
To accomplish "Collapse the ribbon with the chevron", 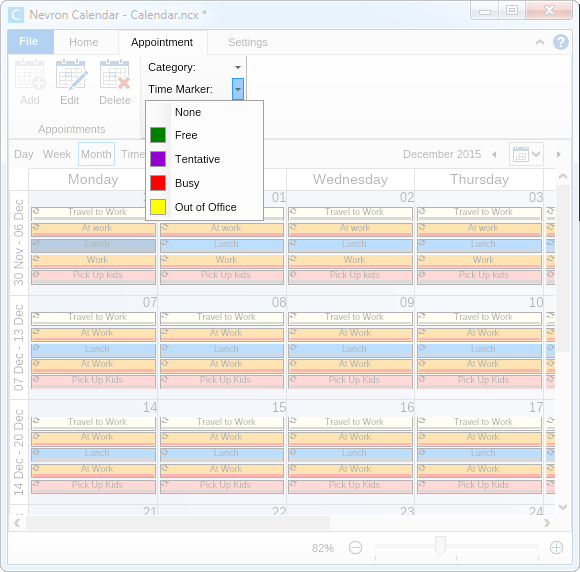I will click(540, 42).
